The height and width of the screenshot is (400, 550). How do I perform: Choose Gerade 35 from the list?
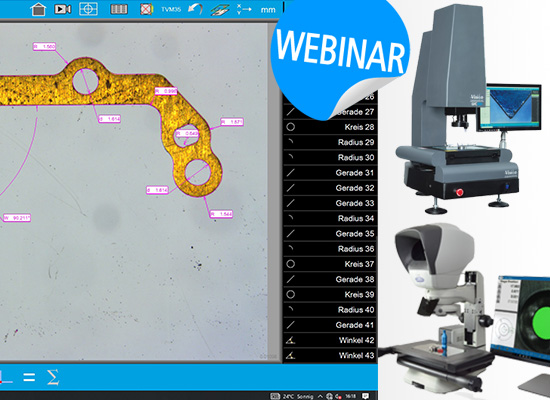(330, 234)
